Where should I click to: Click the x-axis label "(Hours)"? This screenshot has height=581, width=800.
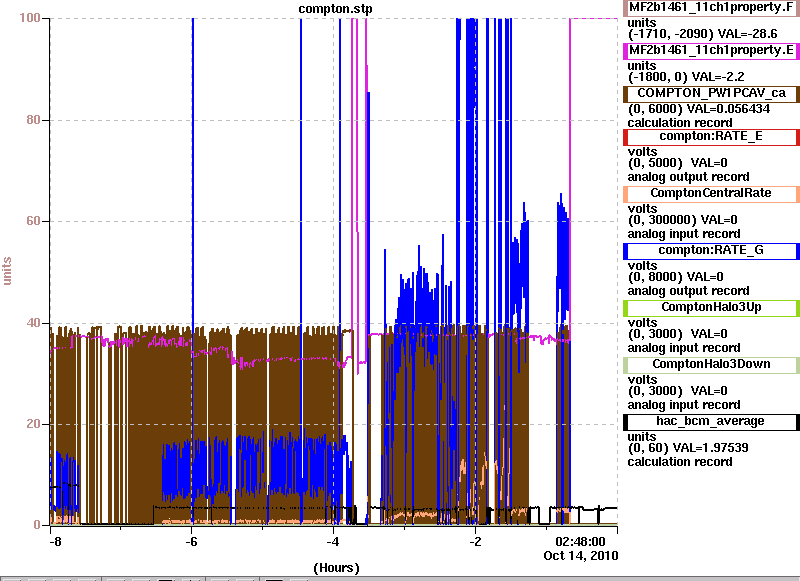[336, 568]
